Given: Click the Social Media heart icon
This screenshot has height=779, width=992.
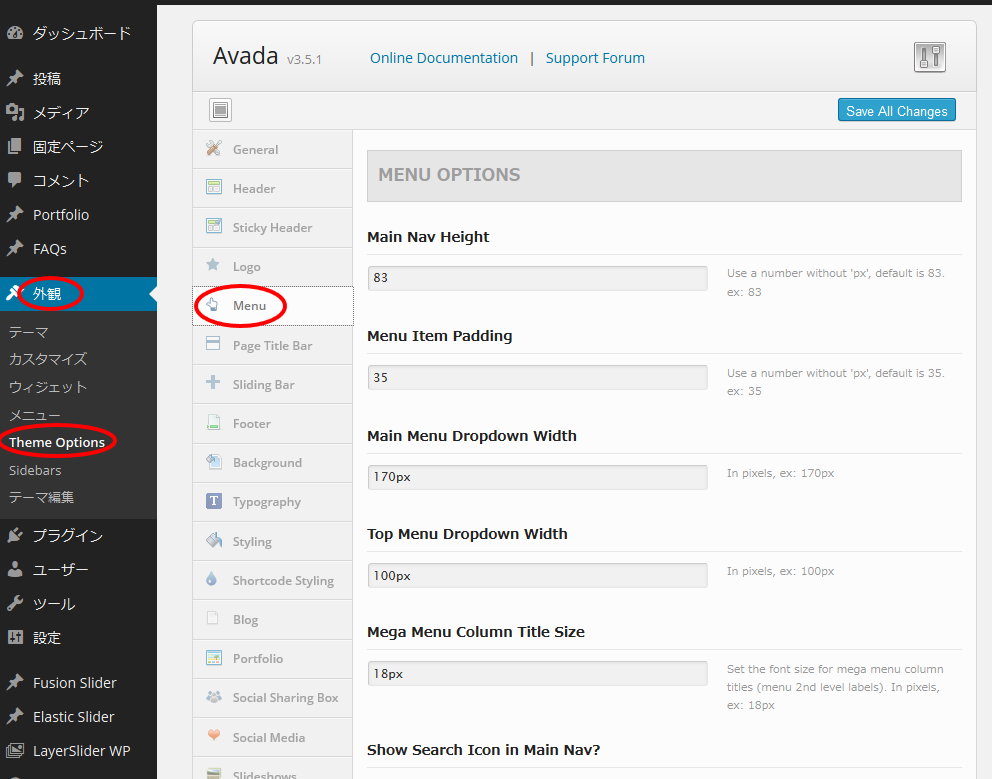Looking at the screenshot, I should [x=213, y=736].
